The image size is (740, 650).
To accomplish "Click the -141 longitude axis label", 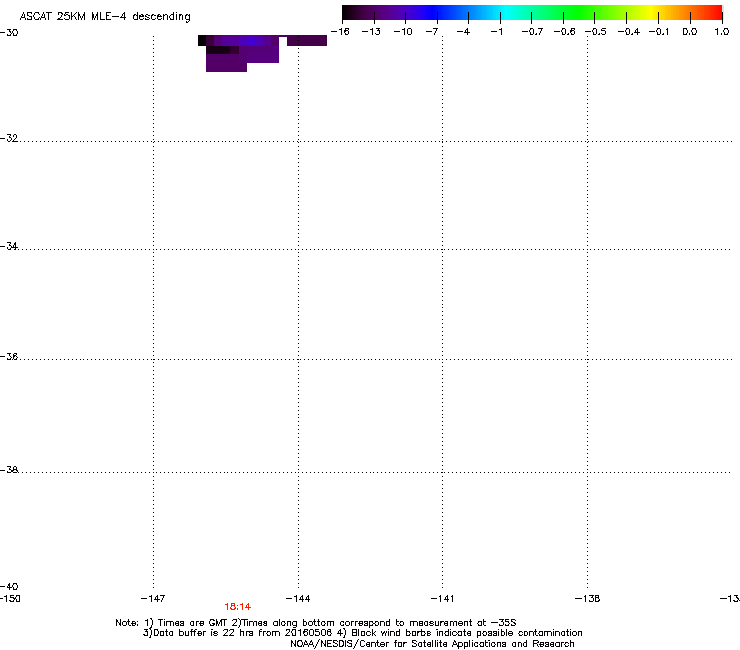I will [442, 599].
